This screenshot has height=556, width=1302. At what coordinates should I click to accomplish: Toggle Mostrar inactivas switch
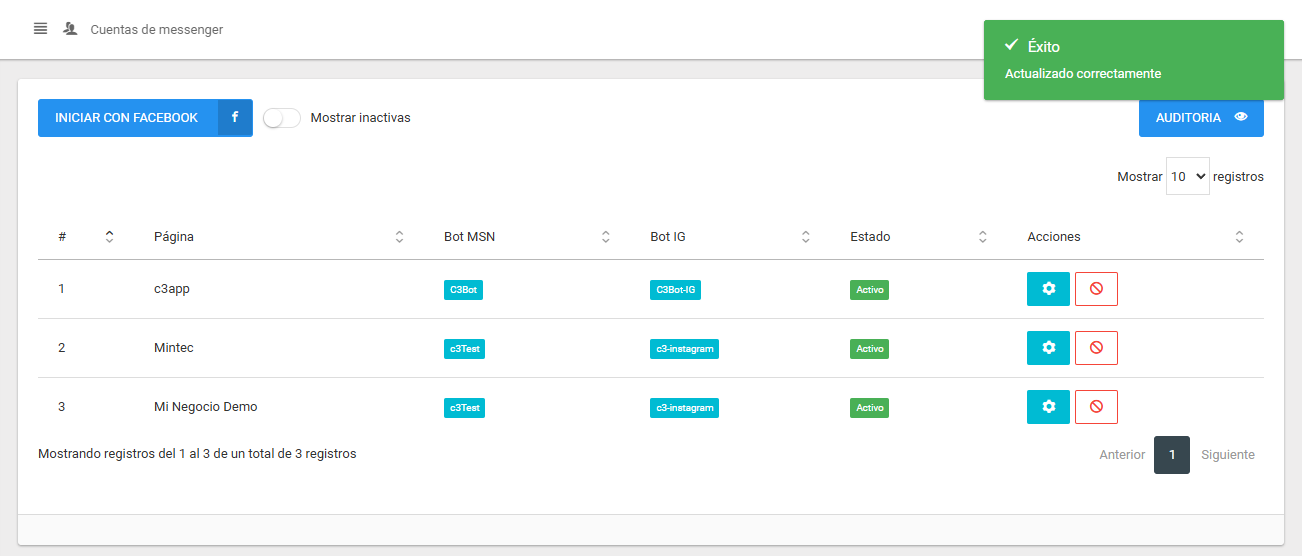(282, 118)
